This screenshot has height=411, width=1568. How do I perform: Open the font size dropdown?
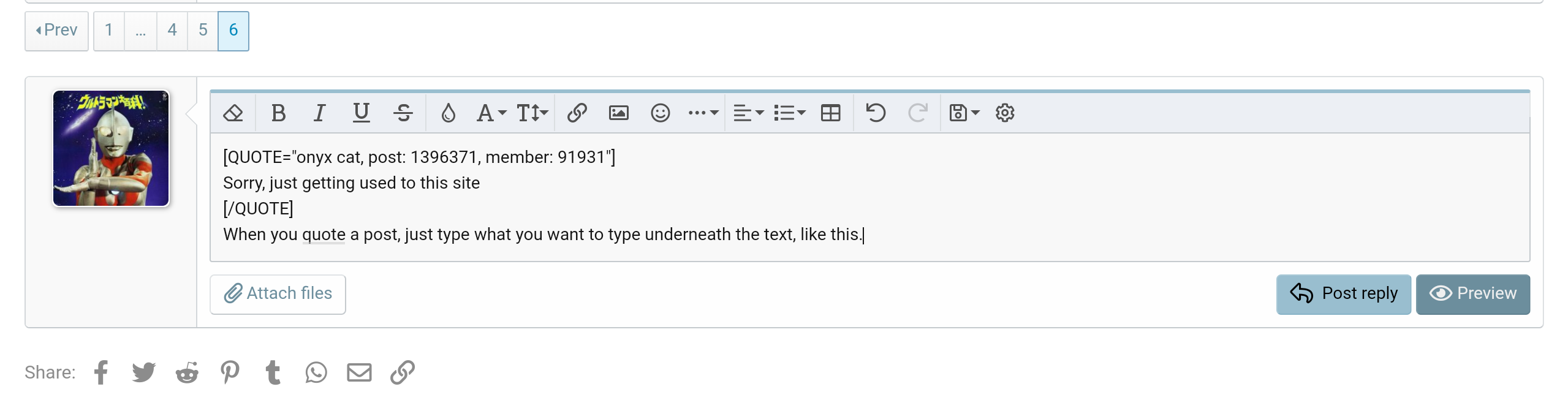tap(532, 113)
